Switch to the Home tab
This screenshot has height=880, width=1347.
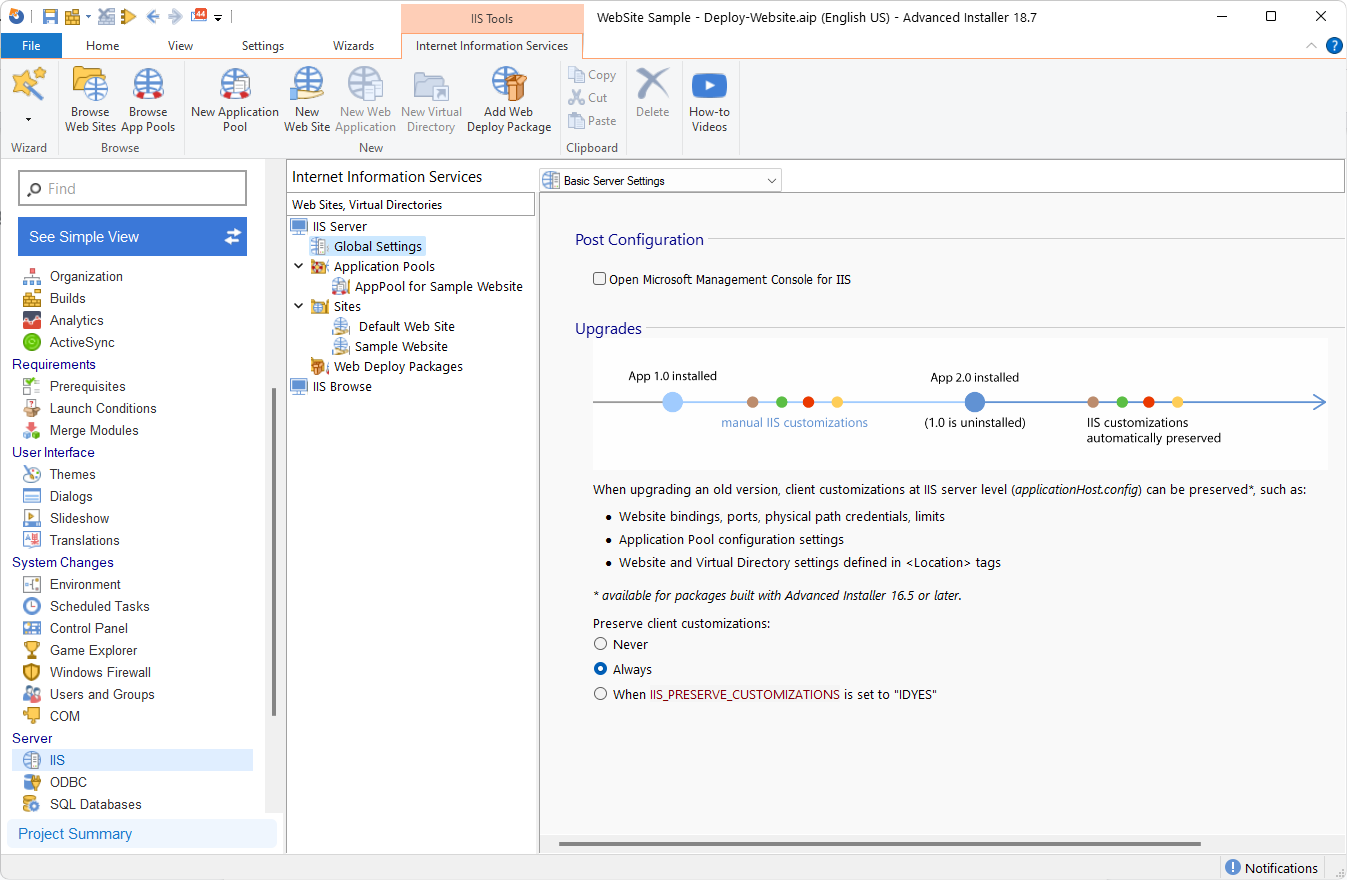pos(103,46)
